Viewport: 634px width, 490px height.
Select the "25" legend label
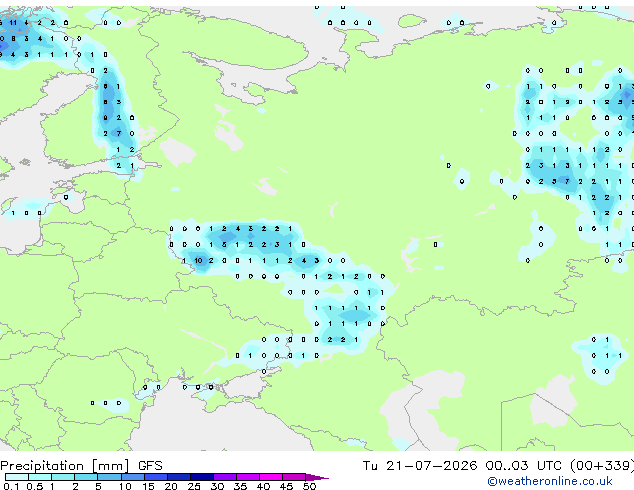click(x=194, y=486)
